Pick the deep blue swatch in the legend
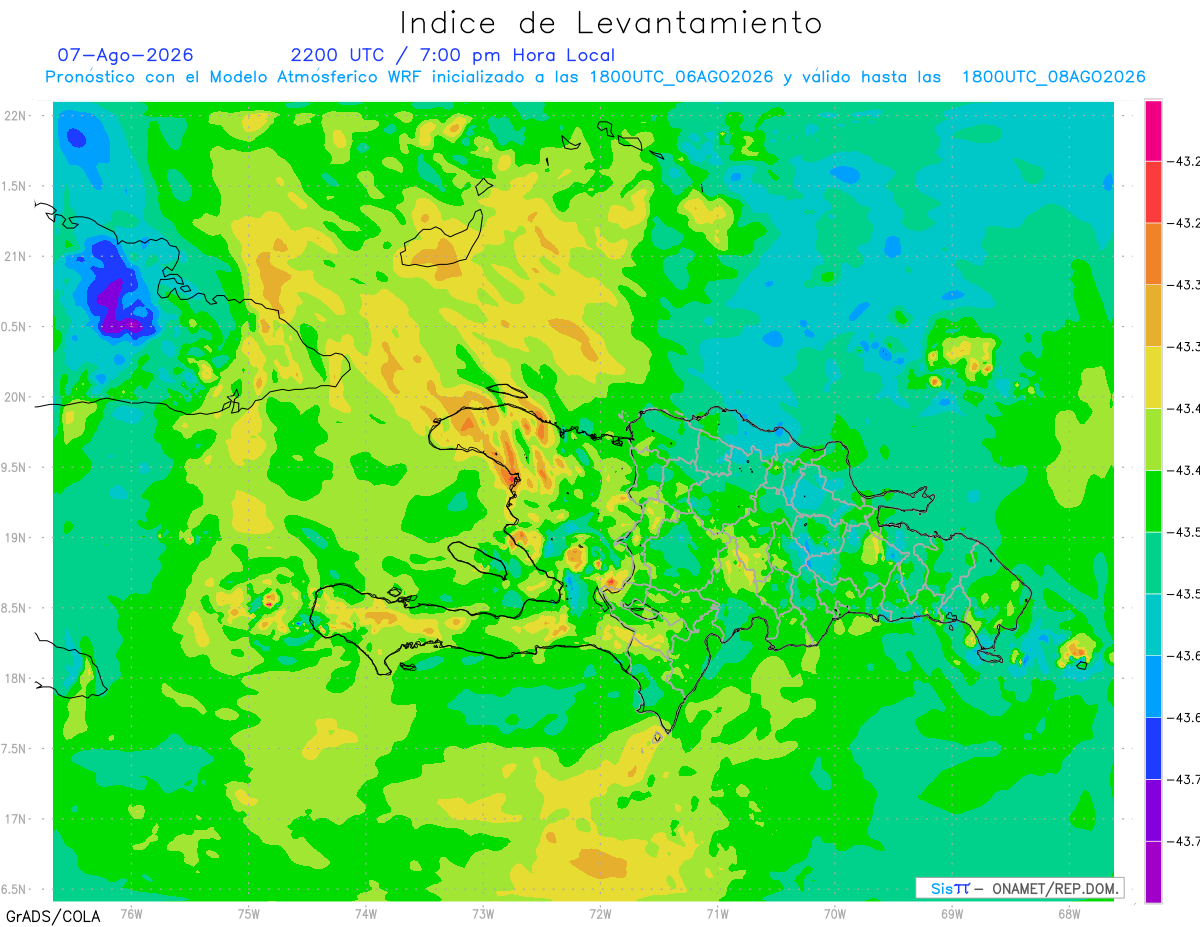 tap(1153, 749)
